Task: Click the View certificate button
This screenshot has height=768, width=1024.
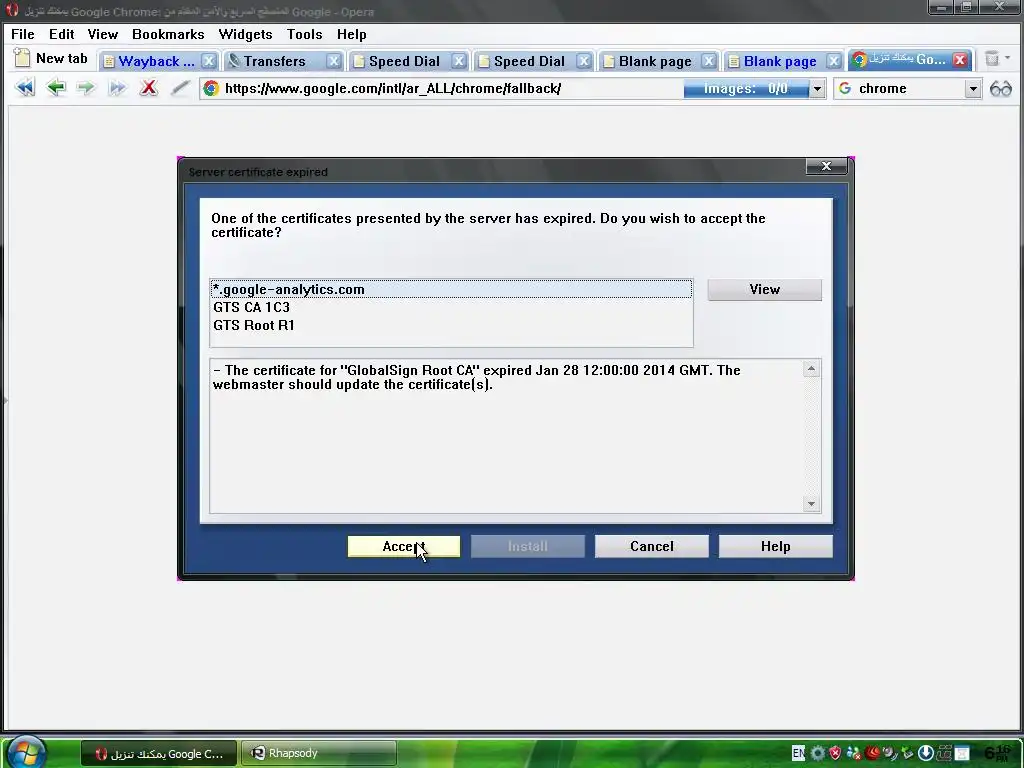Action: pos(764,289)
